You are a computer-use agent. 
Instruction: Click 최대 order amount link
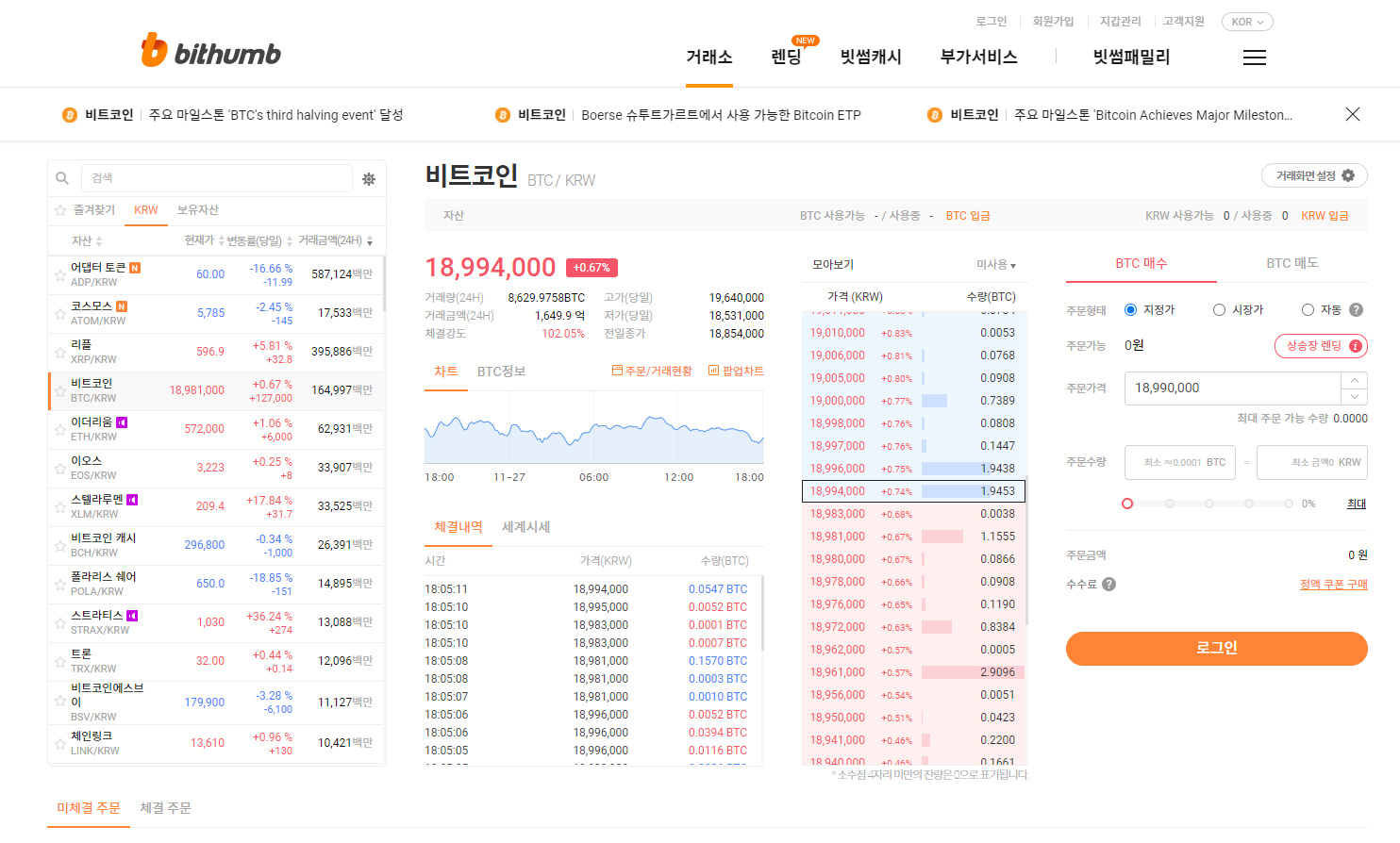(1357, 504)
